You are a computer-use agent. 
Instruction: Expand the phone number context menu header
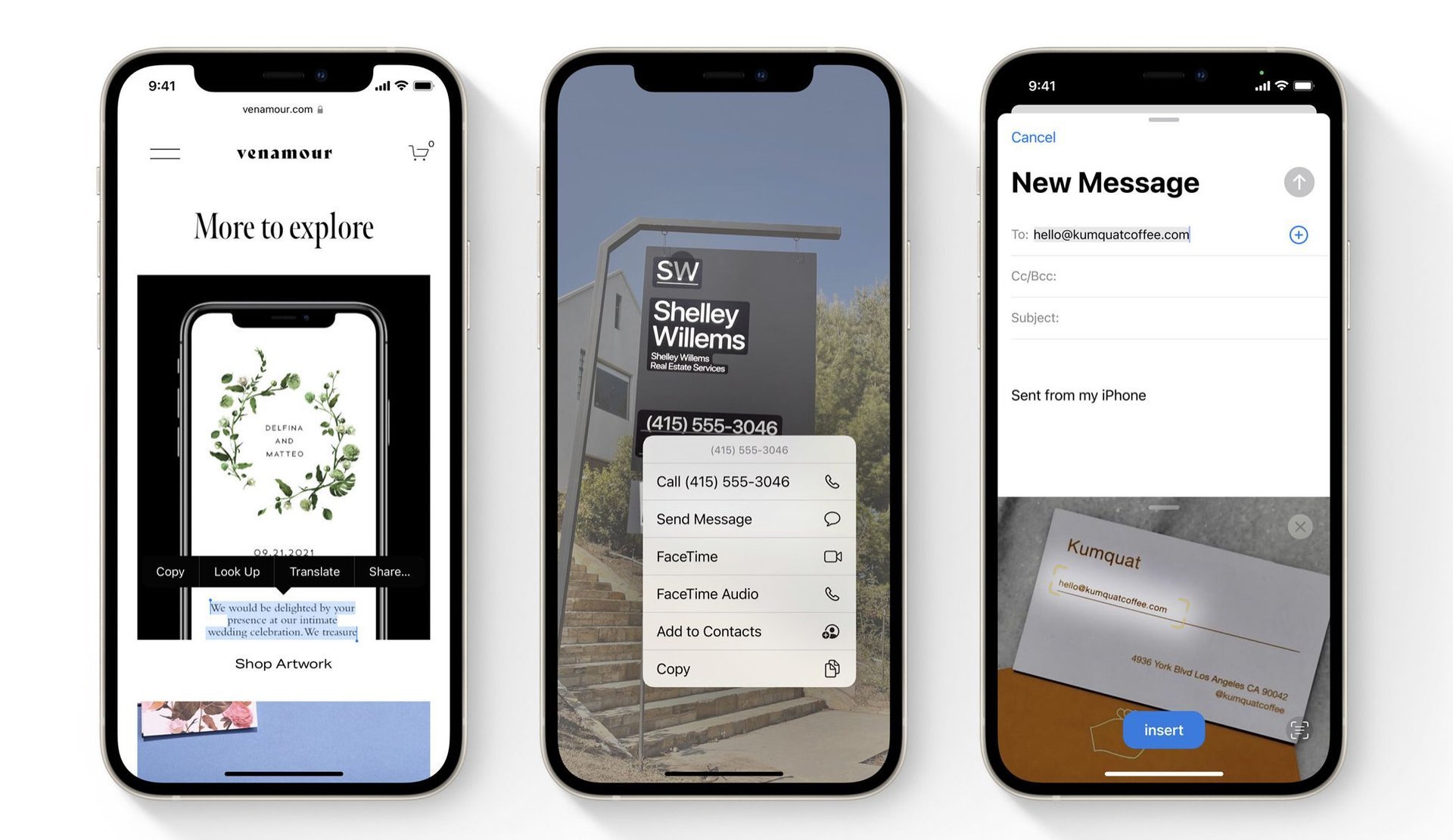749,449
